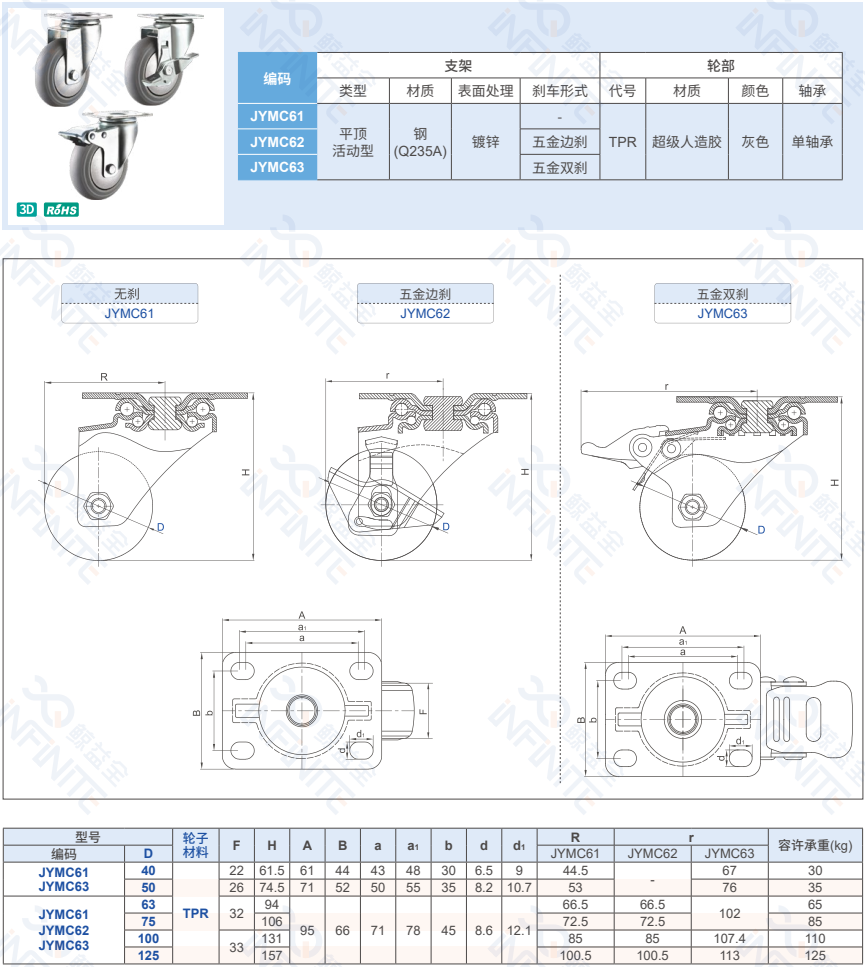Click the blue 编码 header in the top table
Image resolution: width=865 pixels, height=967 pixels.
pos(277,78)
